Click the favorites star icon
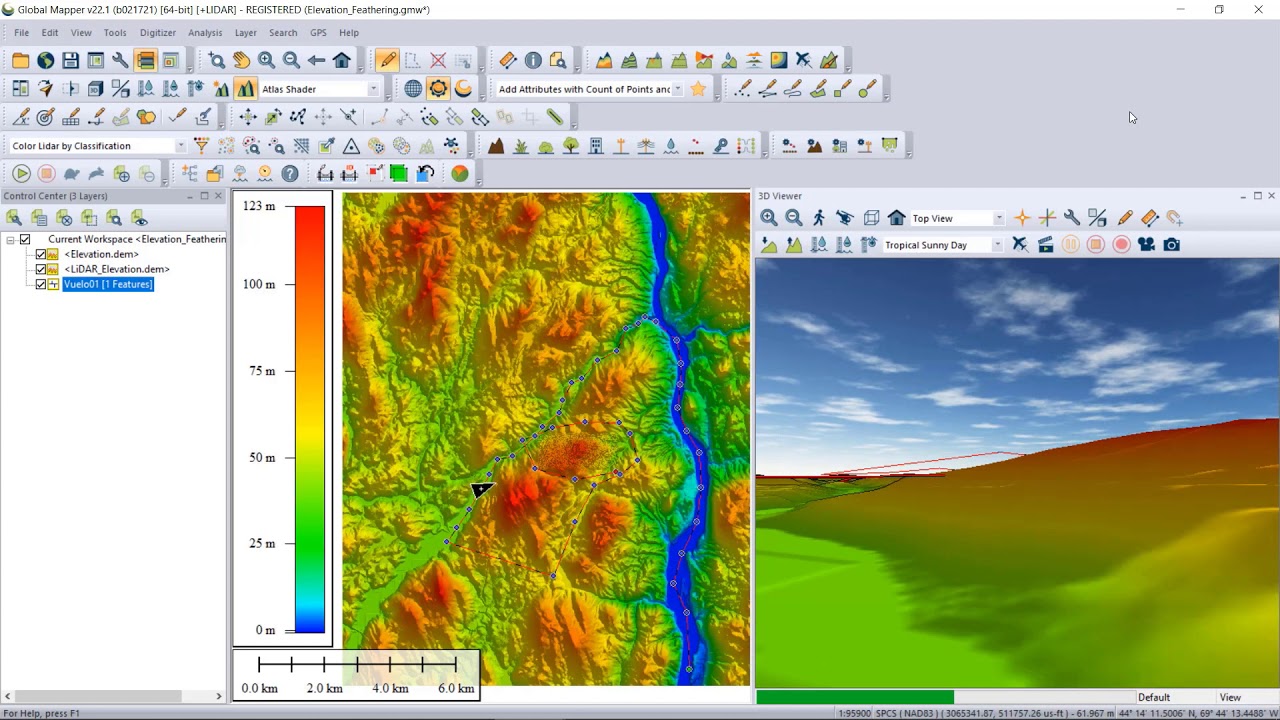Image resolution: width=1280 pixels, height=720 pixels. [x=698, y=89]
